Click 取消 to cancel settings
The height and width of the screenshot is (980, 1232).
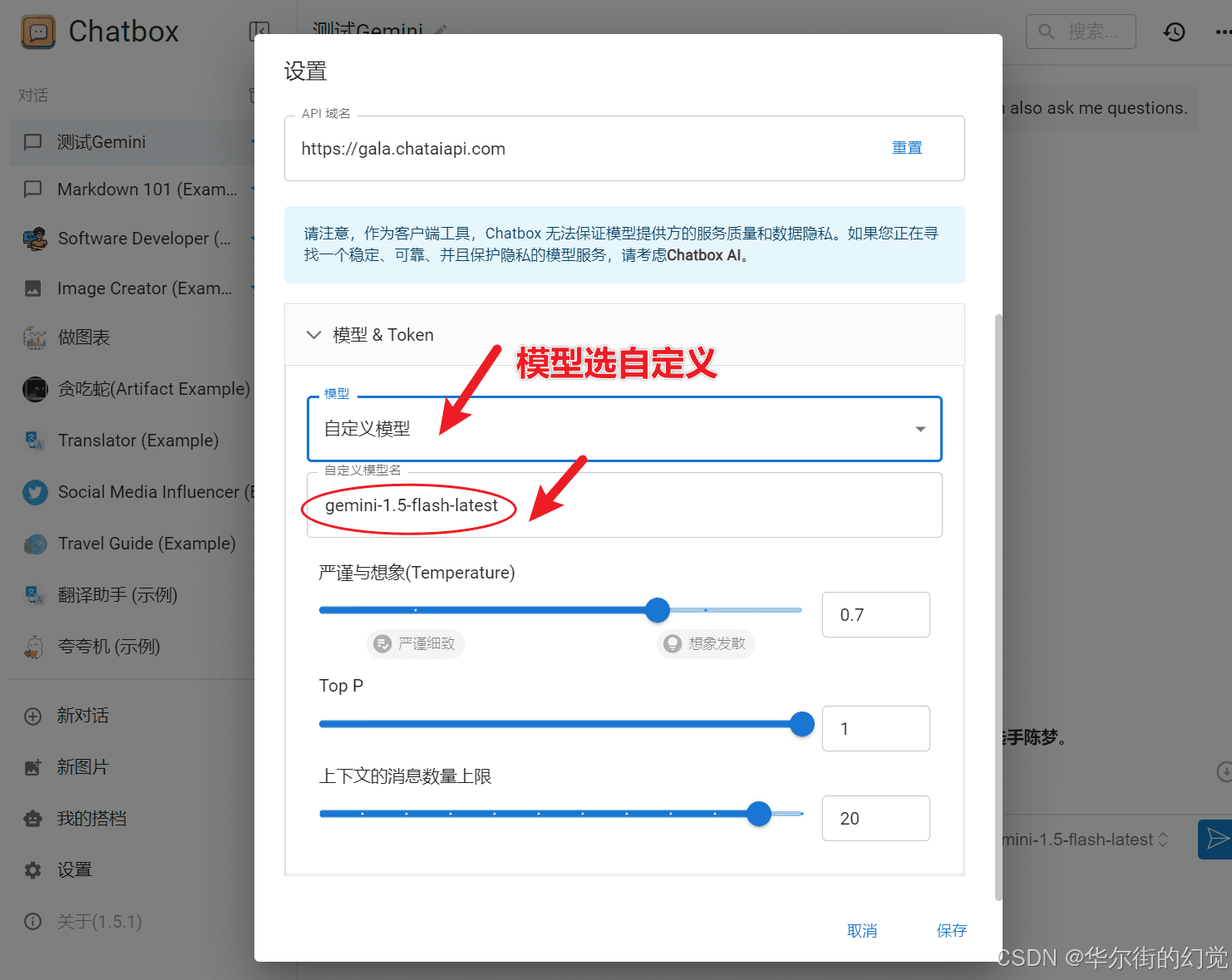(862, 931)
